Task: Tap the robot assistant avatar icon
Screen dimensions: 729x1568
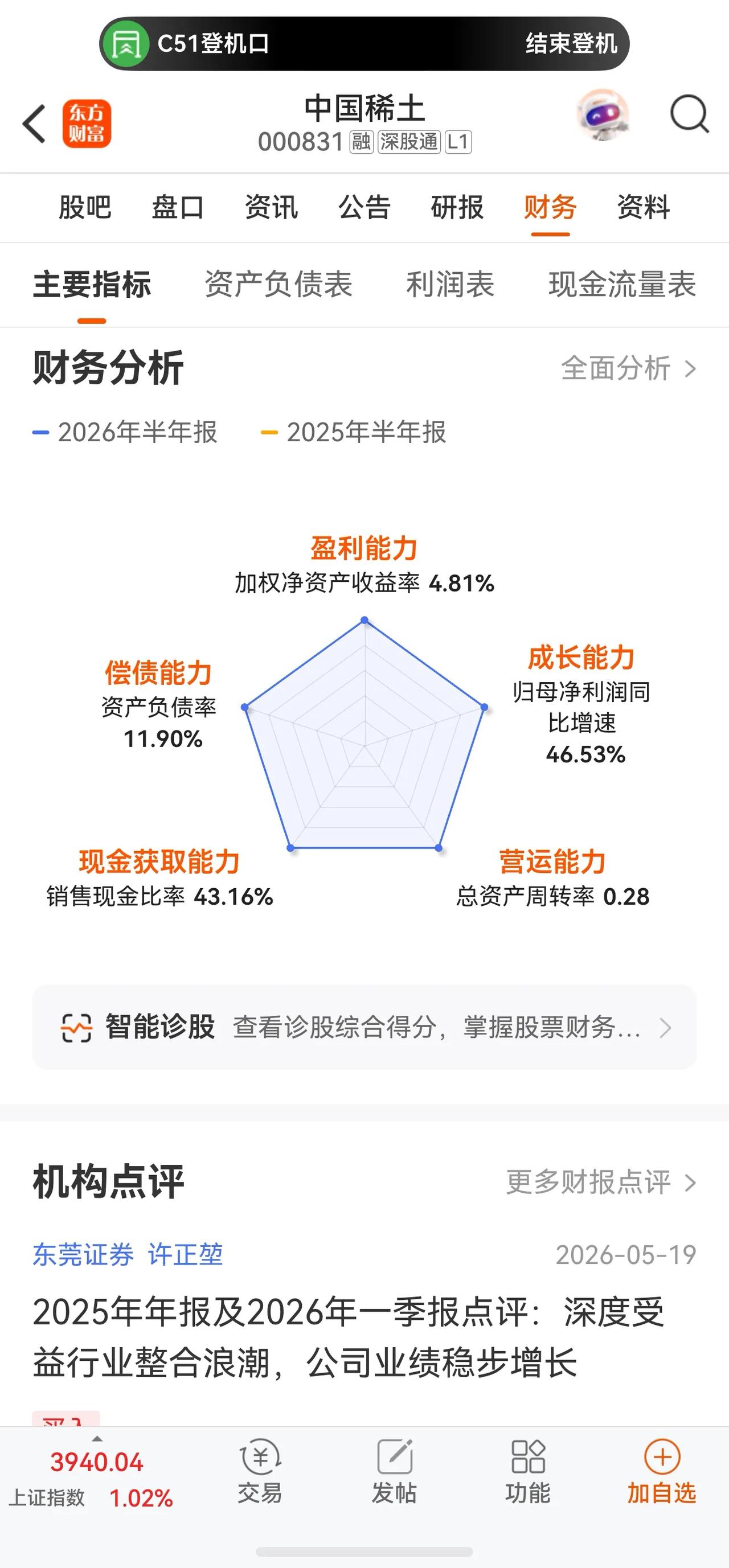Action: coord(603,115)
